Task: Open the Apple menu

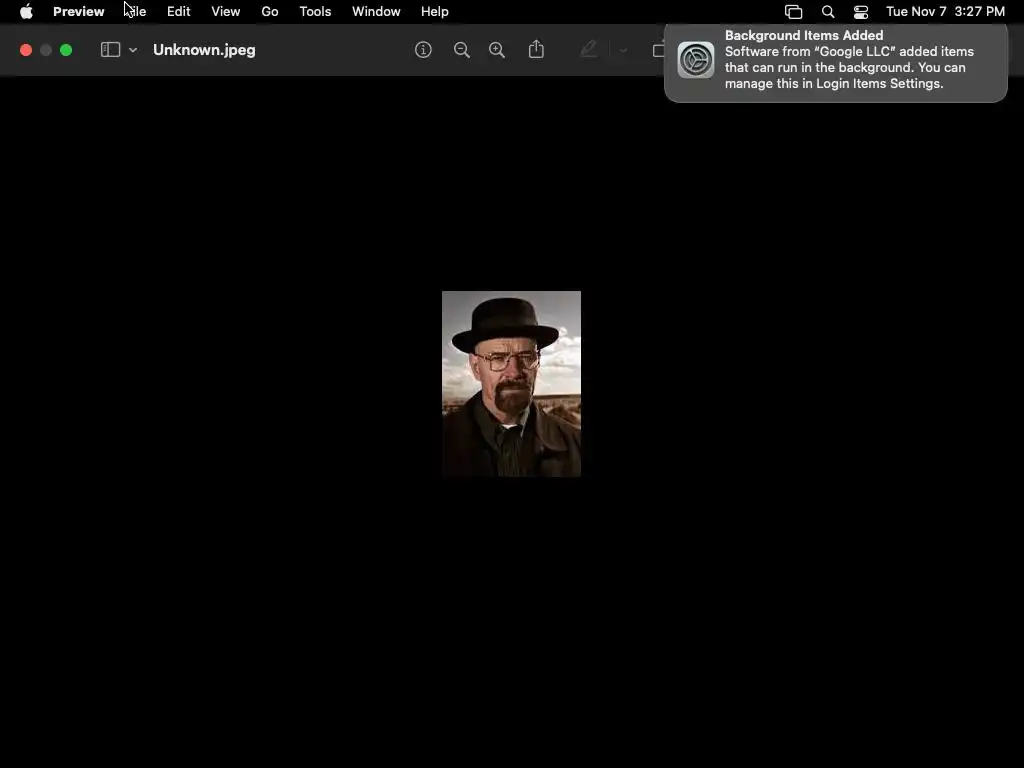Action: pyautogui.click(x=26, y=12)
